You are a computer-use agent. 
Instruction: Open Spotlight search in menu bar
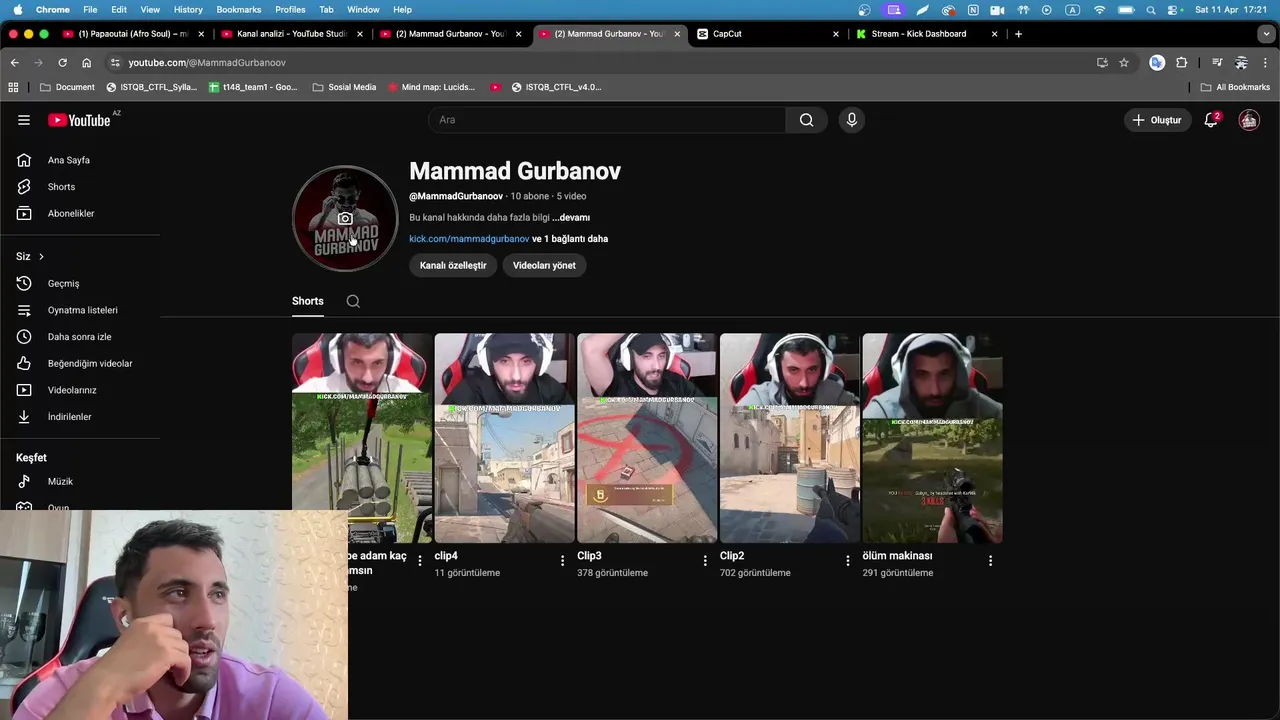tap(1151, 9)
